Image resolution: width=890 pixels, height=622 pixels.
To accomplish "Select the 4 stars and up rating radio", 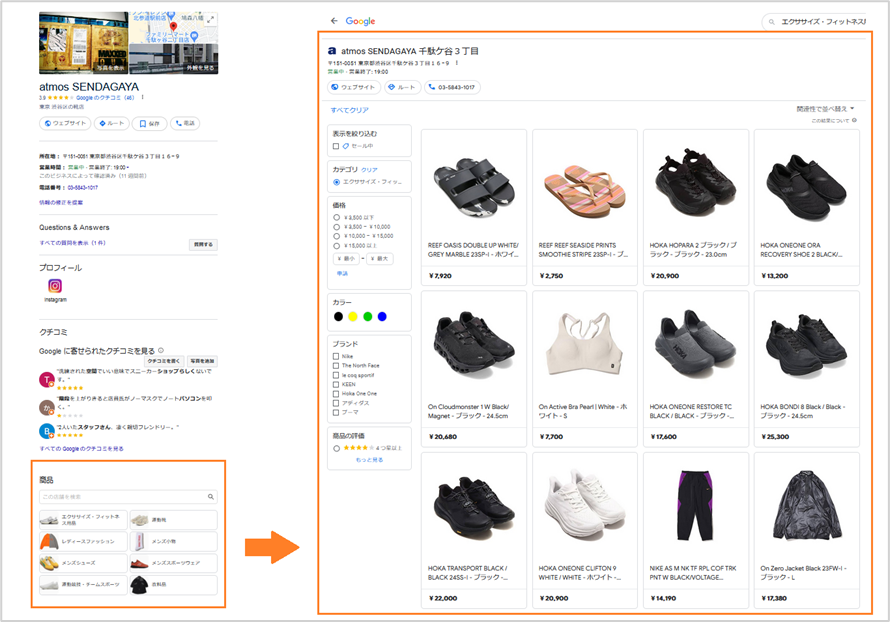I will [x=337, y=448].
